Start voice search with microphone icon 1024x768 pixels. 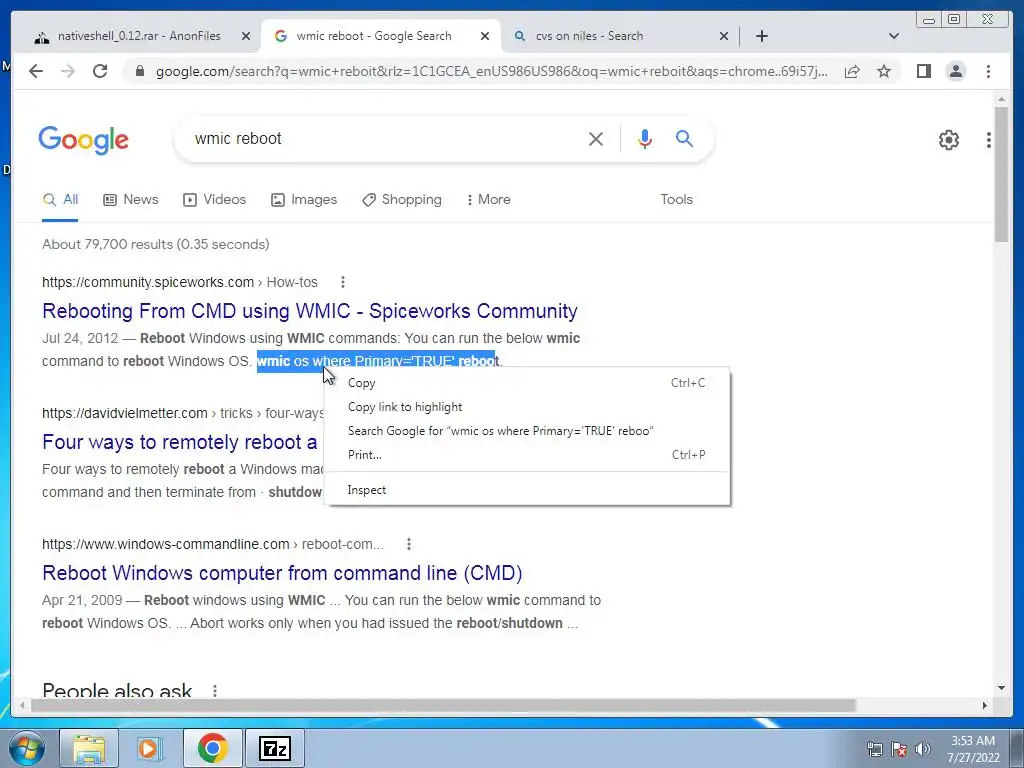[645, 138]
